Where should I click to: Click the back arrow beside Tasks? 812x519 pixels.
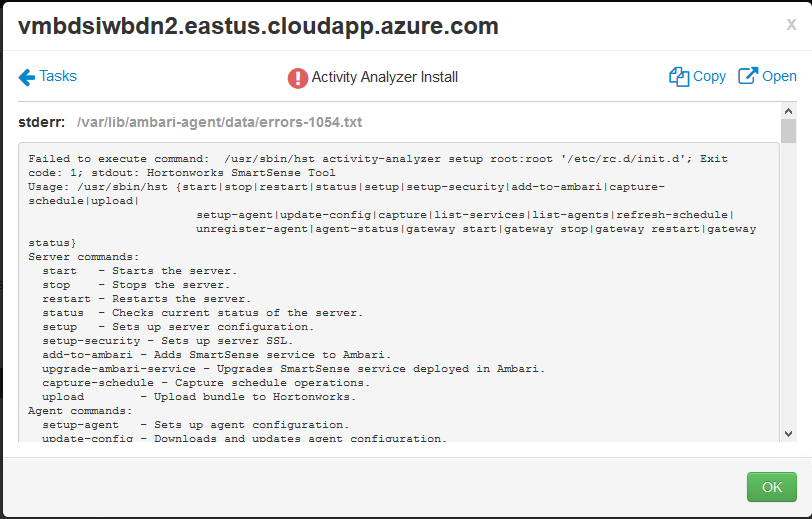26,77
